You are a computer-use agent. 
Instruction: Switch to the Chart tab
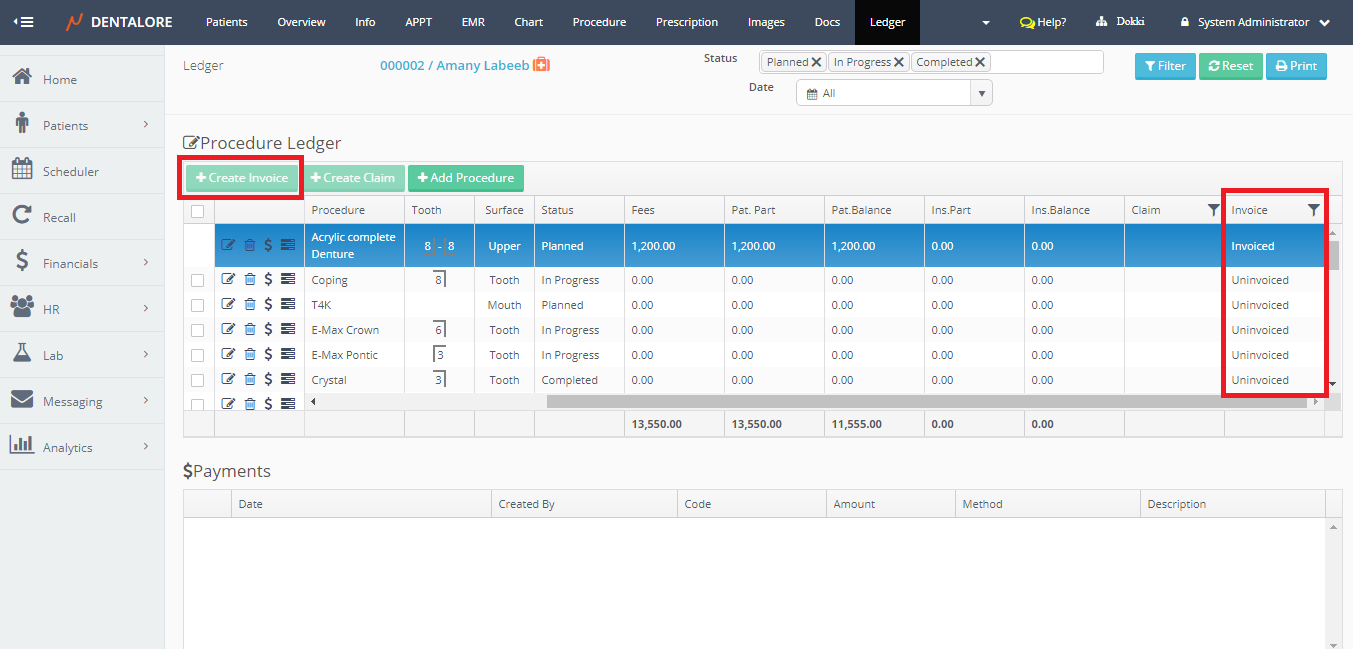click(528, 22)
